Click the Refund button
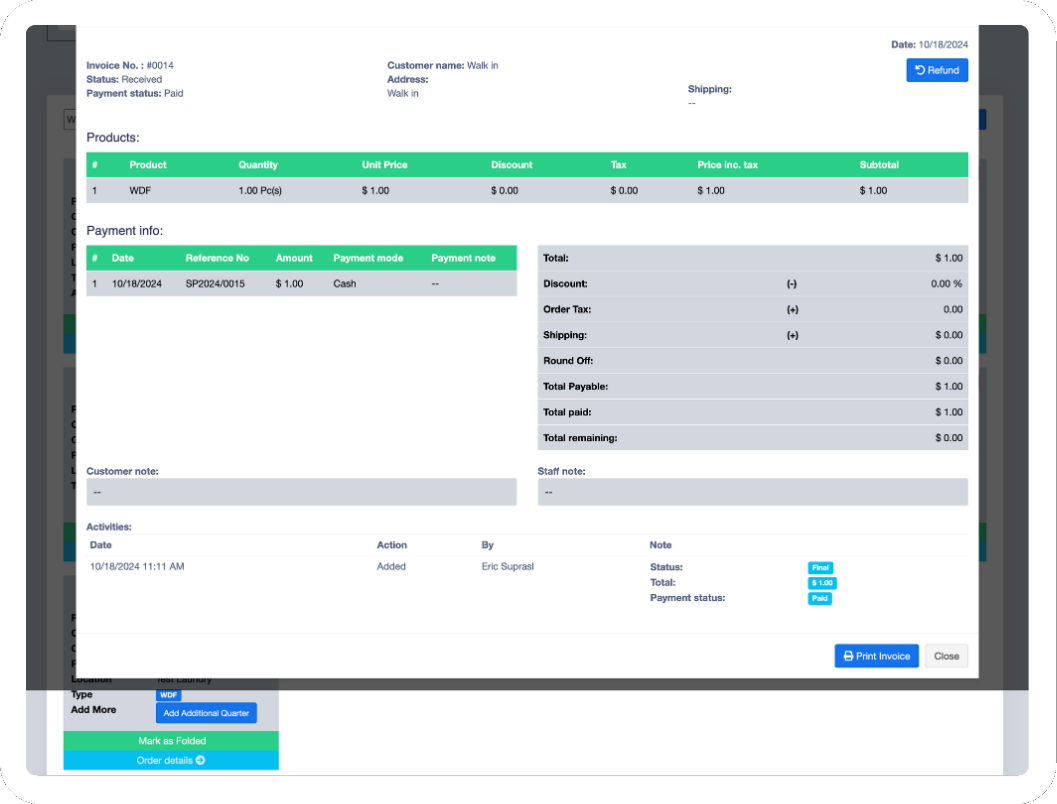 point(937,70)
